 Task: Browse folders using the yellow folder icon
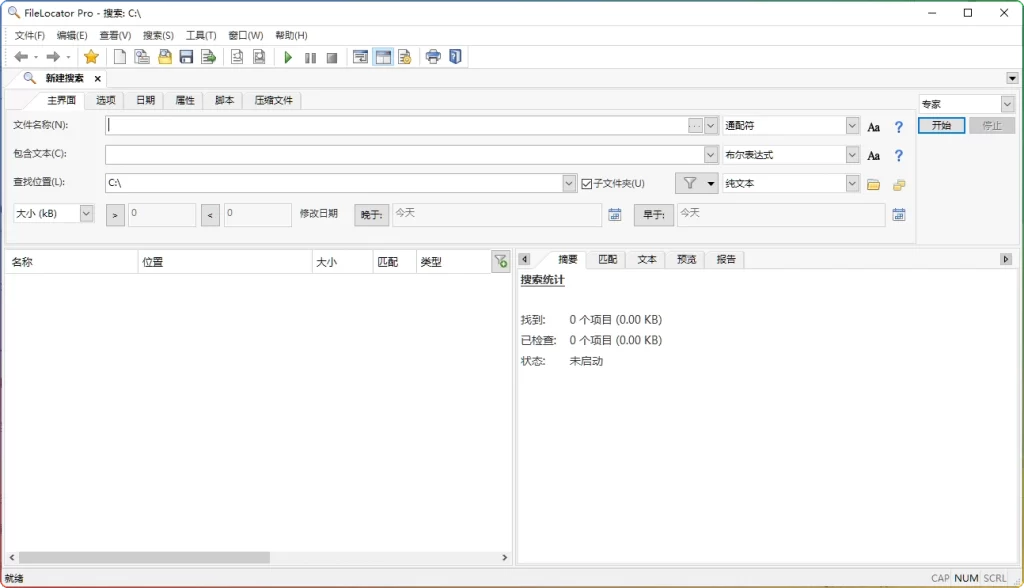click(875, 182)
